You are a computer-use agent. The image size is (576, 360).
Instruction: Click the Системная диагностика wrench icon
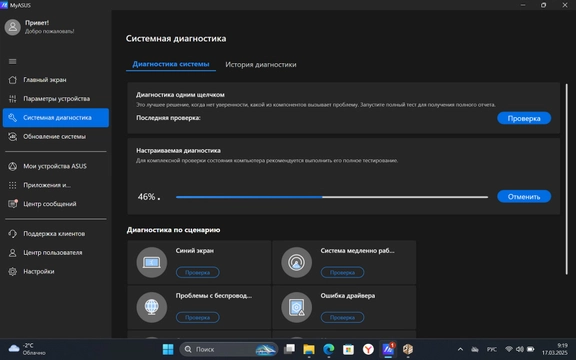point(12,118)
